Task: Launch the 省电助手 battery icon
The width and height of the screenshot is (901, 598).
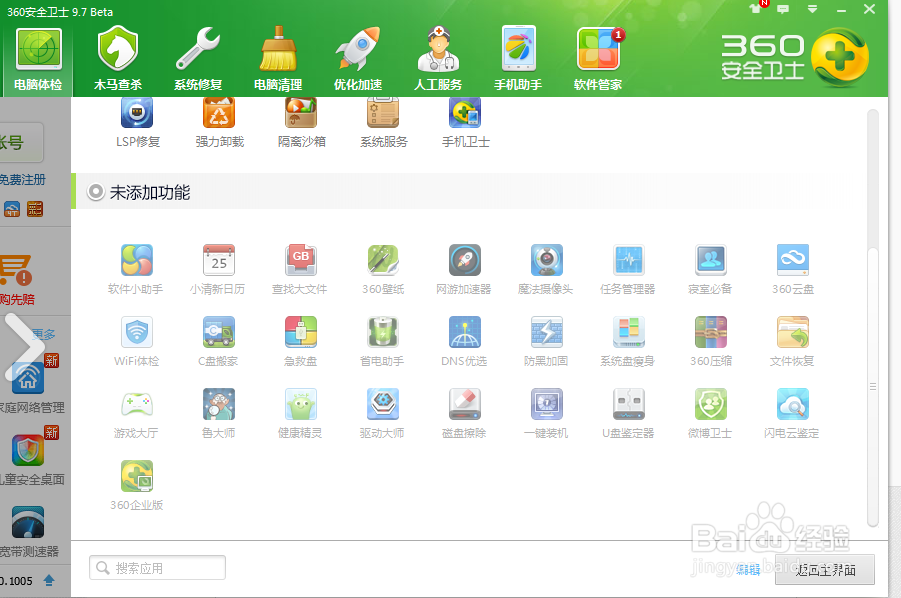Action: [x=383, y=332]
